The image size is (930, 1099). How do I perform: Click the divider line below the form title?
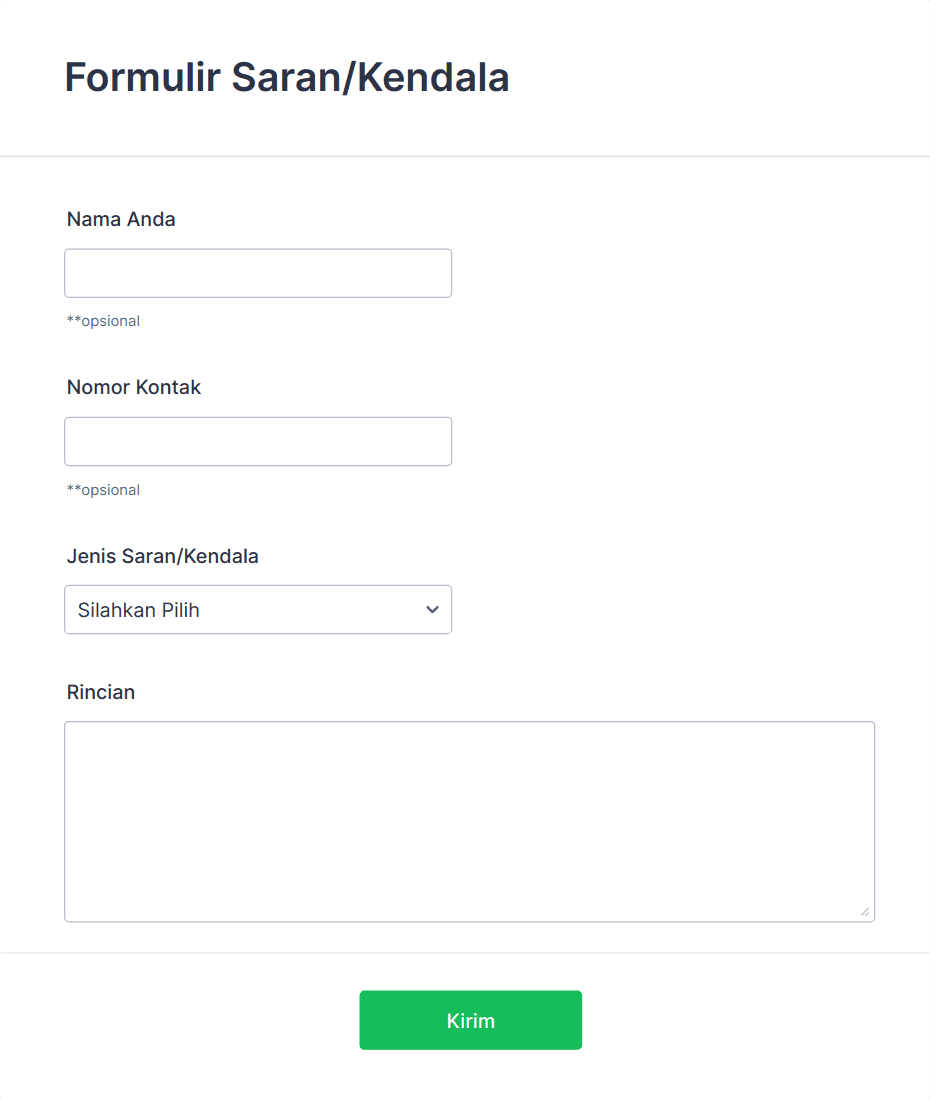pos(465,156)
